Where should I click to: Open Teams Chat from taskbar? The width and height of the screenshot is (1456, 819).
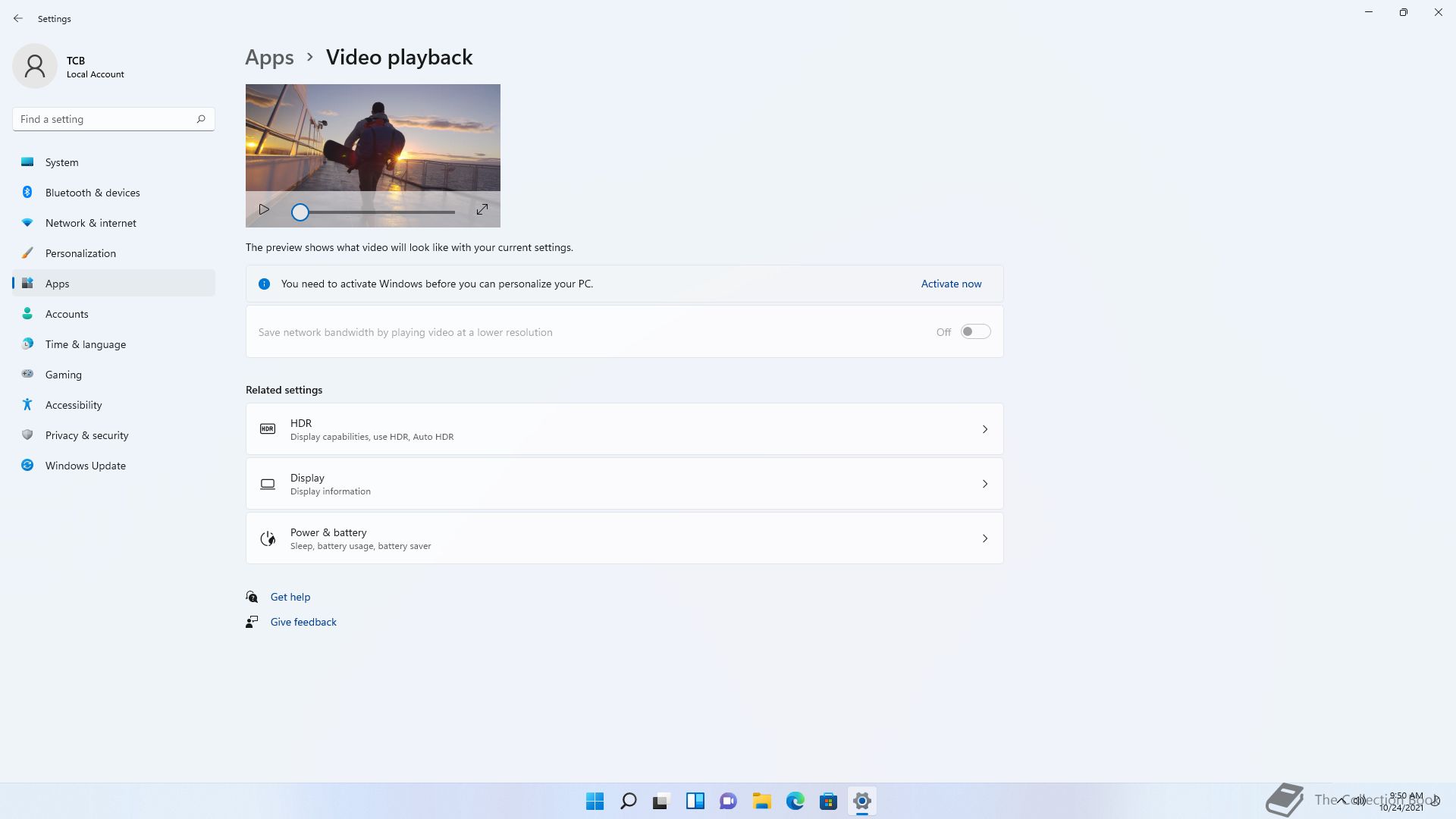[x=728, y=801]
